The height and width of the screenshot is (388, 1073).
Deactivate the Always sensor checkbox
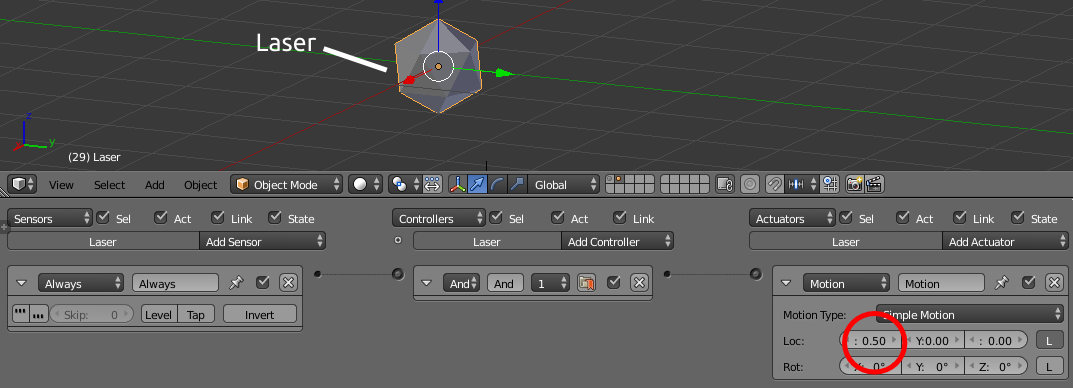point(262,283)
